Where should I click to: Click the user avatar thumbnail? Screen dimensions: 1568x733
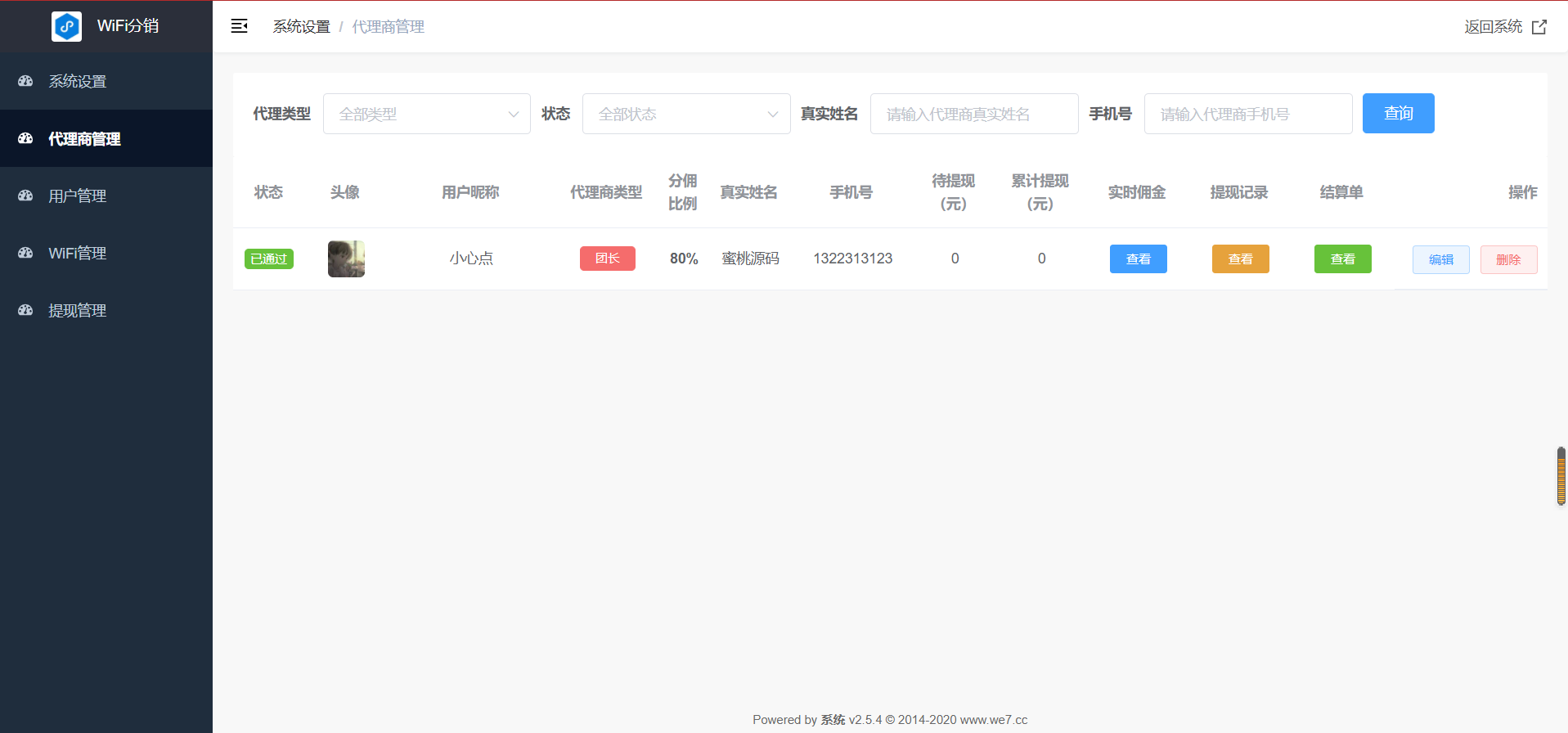coord(346,259)
